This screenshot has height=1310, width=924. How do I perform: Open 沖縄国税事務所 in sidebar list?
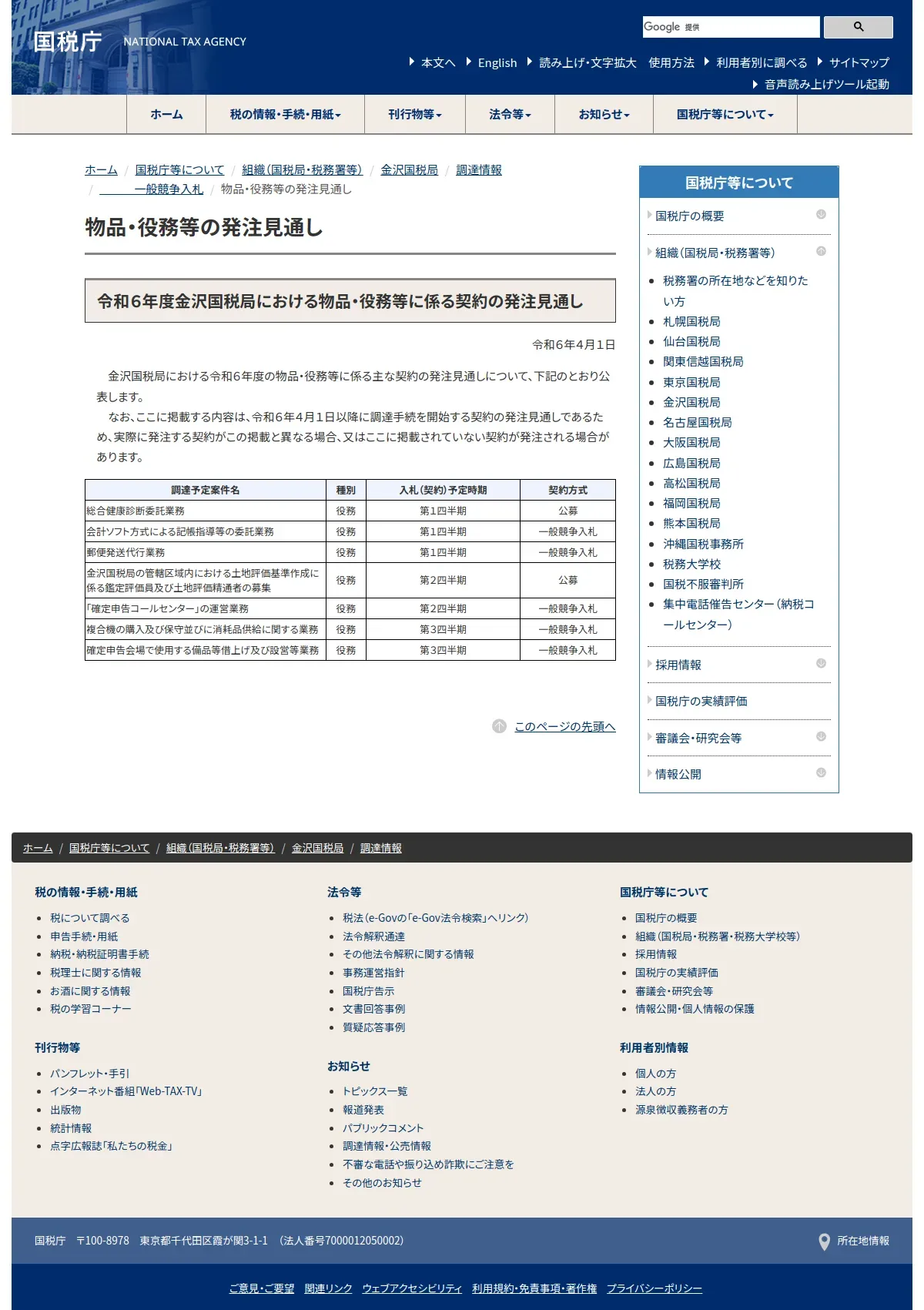[703, 544]
